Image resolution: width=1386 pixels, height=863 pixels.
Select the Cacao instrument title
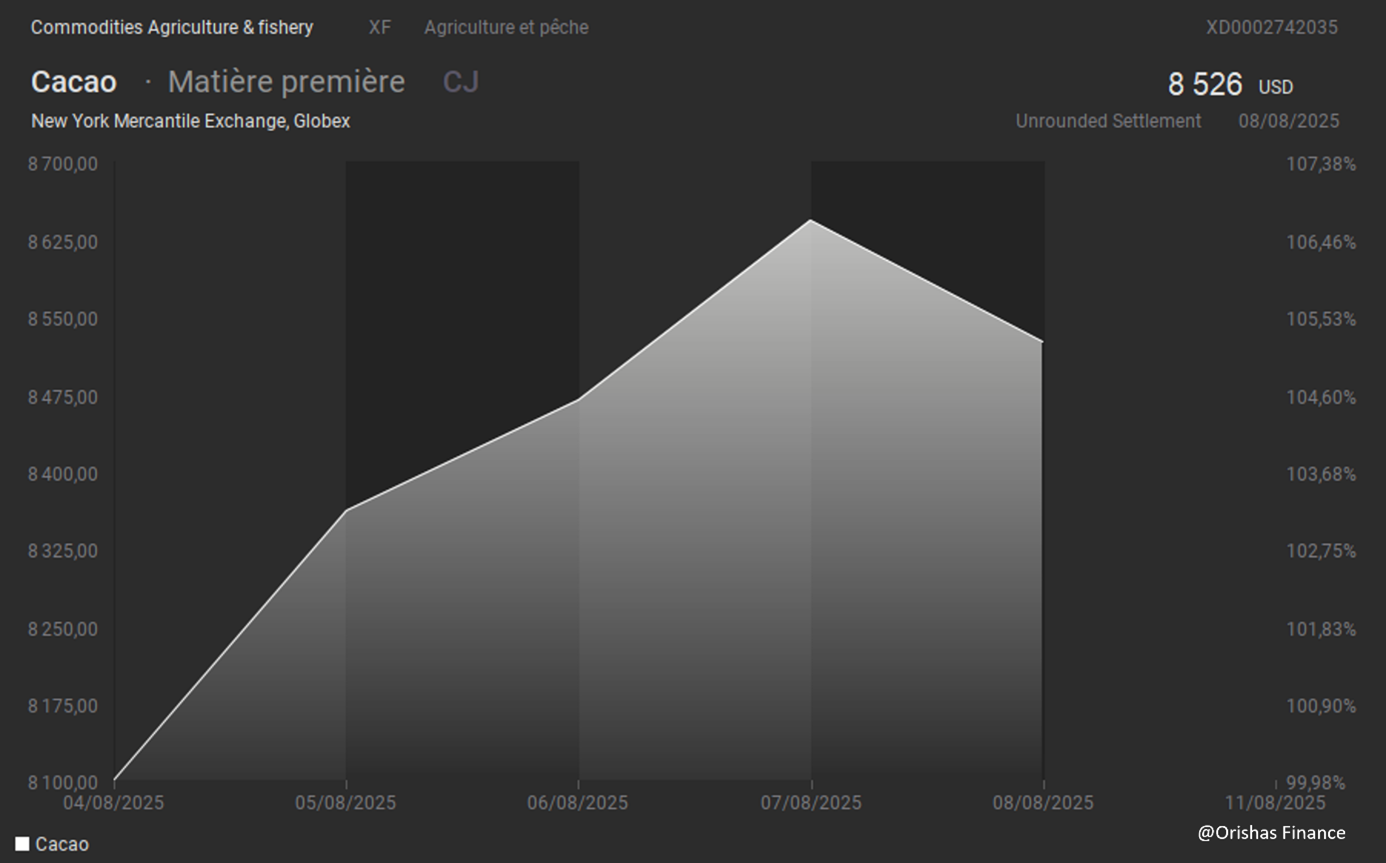coord(74,82)
